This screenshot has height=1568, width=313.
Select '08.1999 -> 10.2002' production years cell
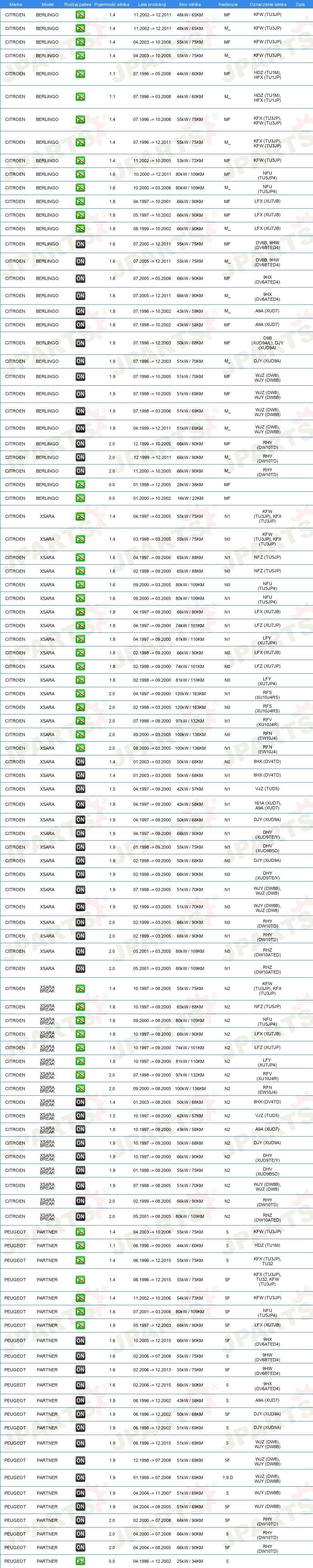[152, 229]
